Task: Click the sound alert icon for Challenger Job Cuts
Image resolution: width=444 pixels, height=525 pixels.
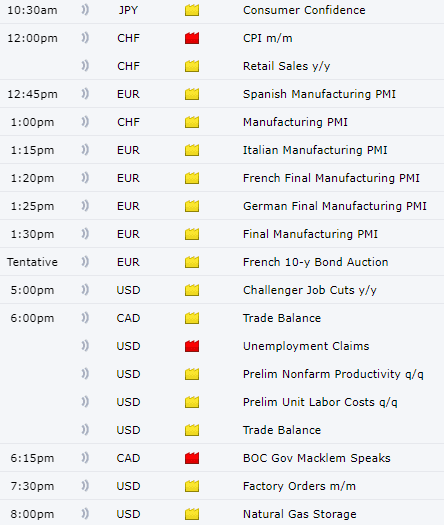Action: point(85,290)
